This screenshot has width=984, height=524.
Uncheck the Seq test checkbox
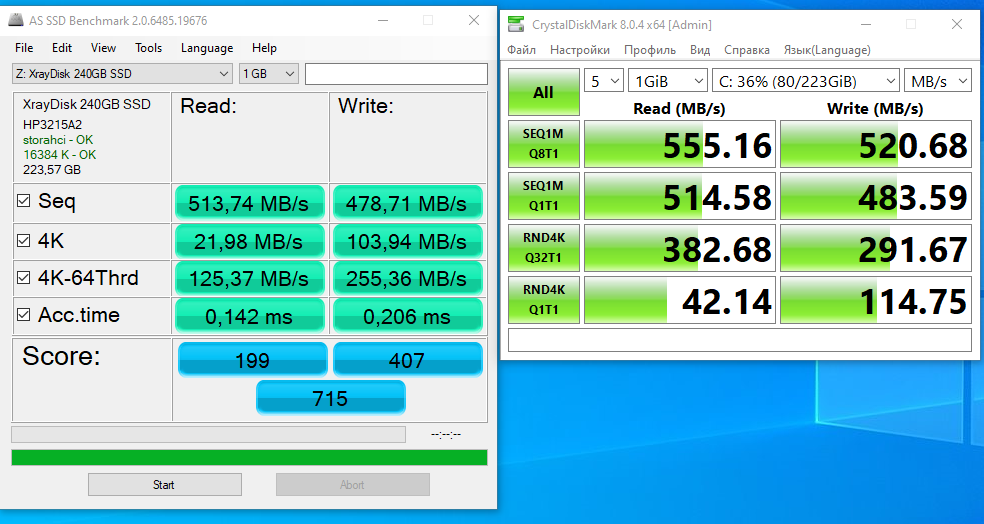click(24, 201)
